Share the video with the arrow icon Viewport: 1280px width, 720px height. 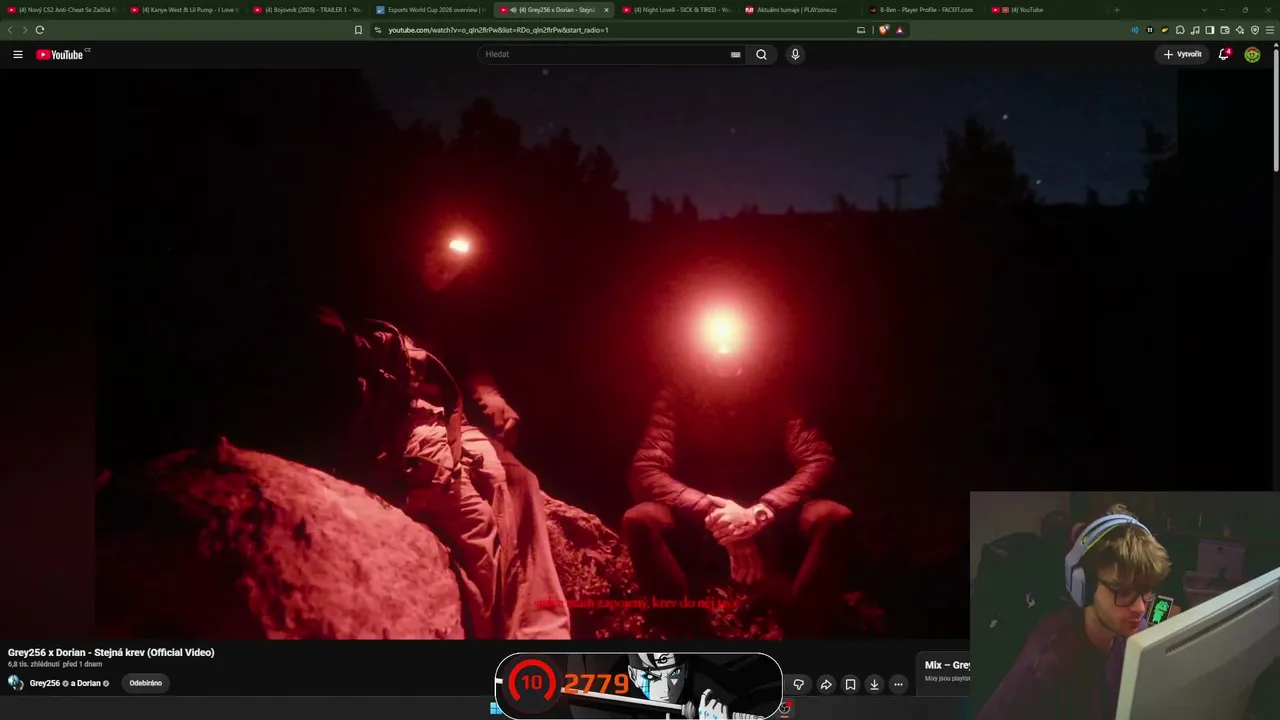pos(826,684)
